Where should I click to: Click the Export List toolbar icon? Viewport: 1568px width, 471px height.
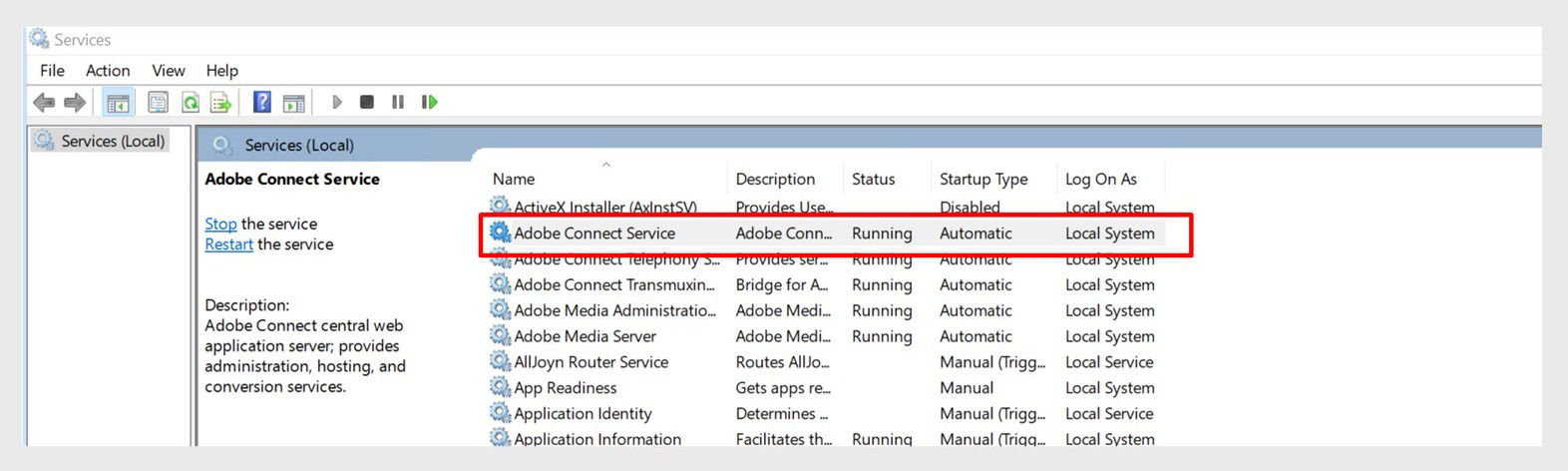pos(220,102)
